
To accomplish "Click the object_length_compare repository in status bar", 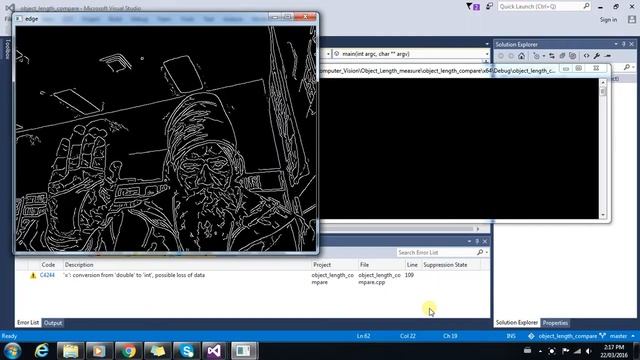I will [x=563, y=336].
